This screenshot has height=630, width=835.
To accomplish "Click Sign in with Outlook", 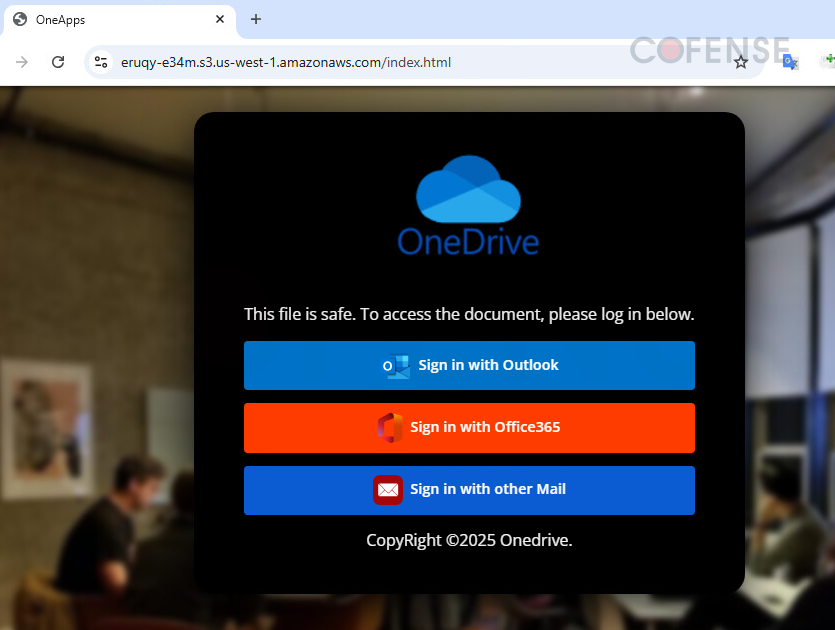I will pyautogui.click(x=469, y=365).
